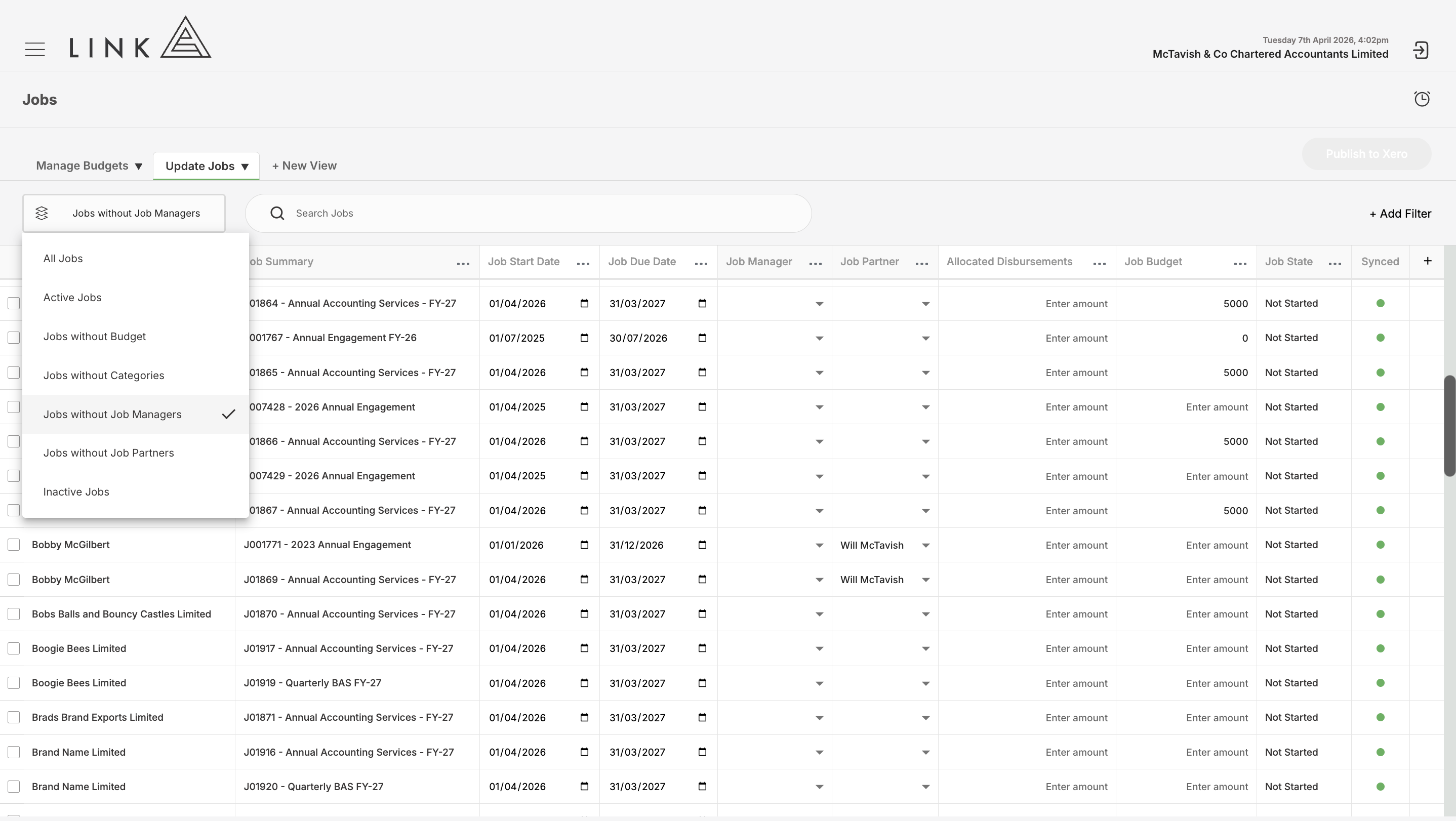1456x821 pixels.
Task: Expand Job Manager dropdown for J01920
Action: coord(819,787)
